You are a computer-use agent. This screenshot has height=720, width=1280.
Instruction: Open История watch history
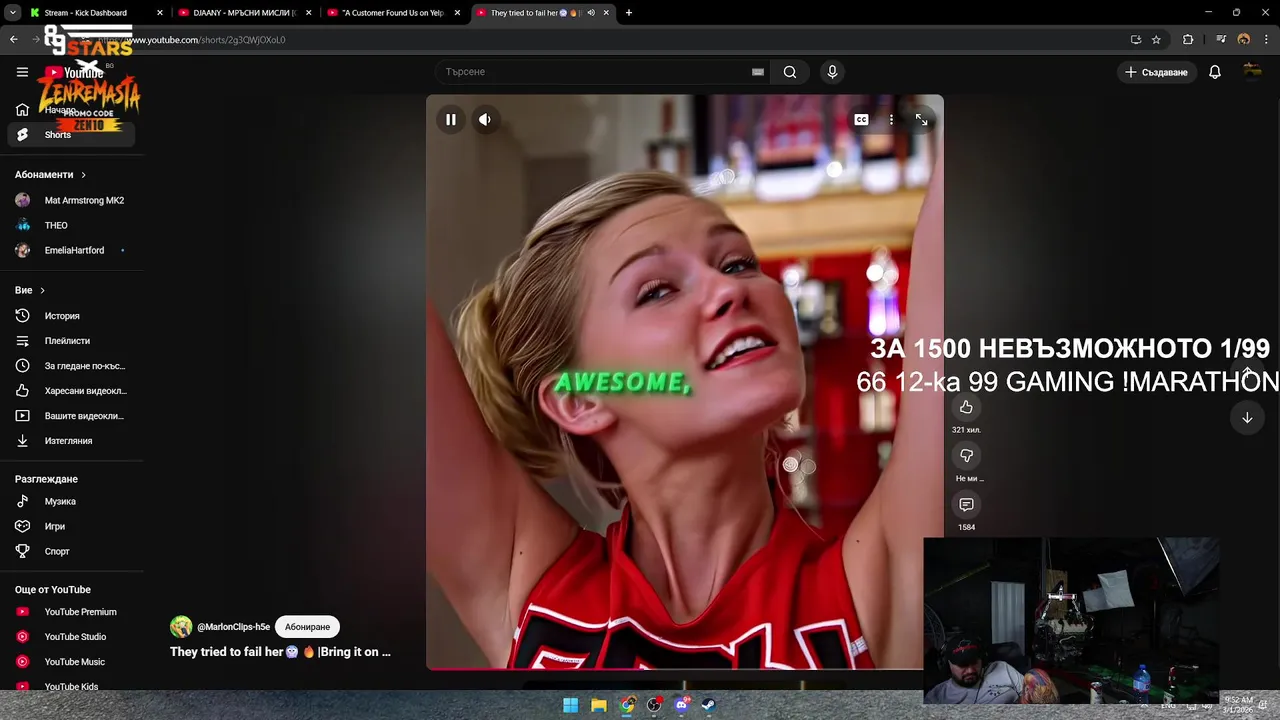tap(71, 316)
